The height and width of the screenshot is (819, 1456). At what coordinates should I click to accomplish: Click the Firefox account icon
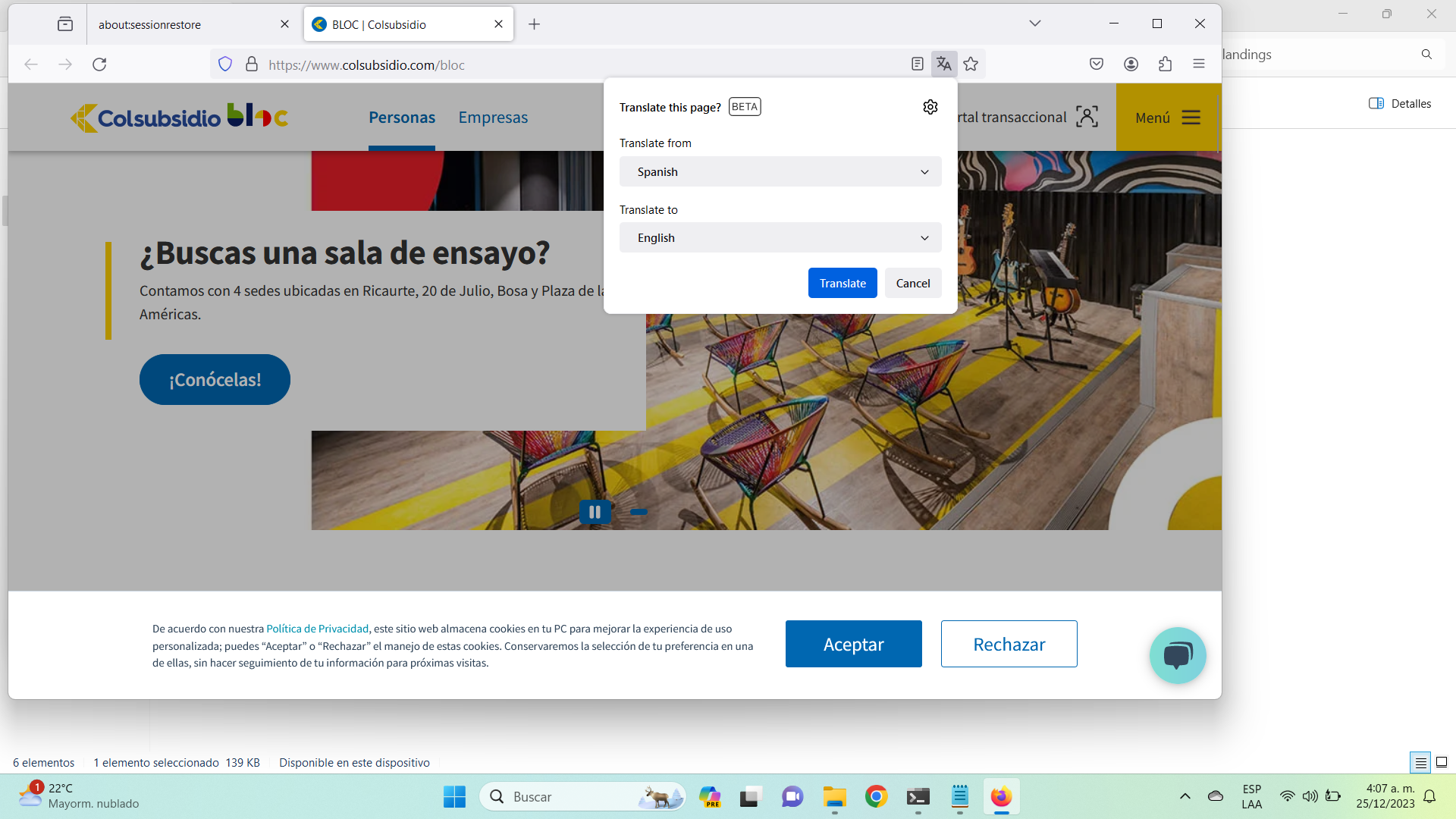[x=1131, y=64]
